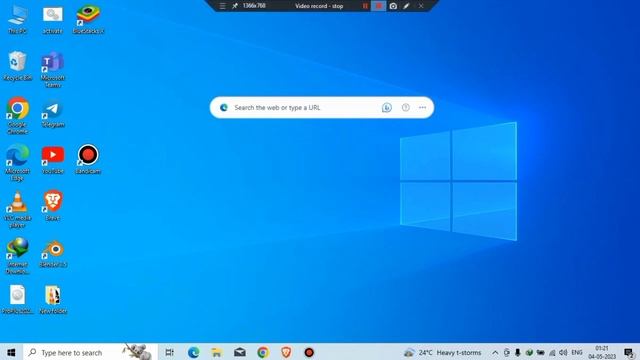Click the koala search highlight image
Image resolution: width=640 pixels, height=360 pixels.
(x=138, y=351)
